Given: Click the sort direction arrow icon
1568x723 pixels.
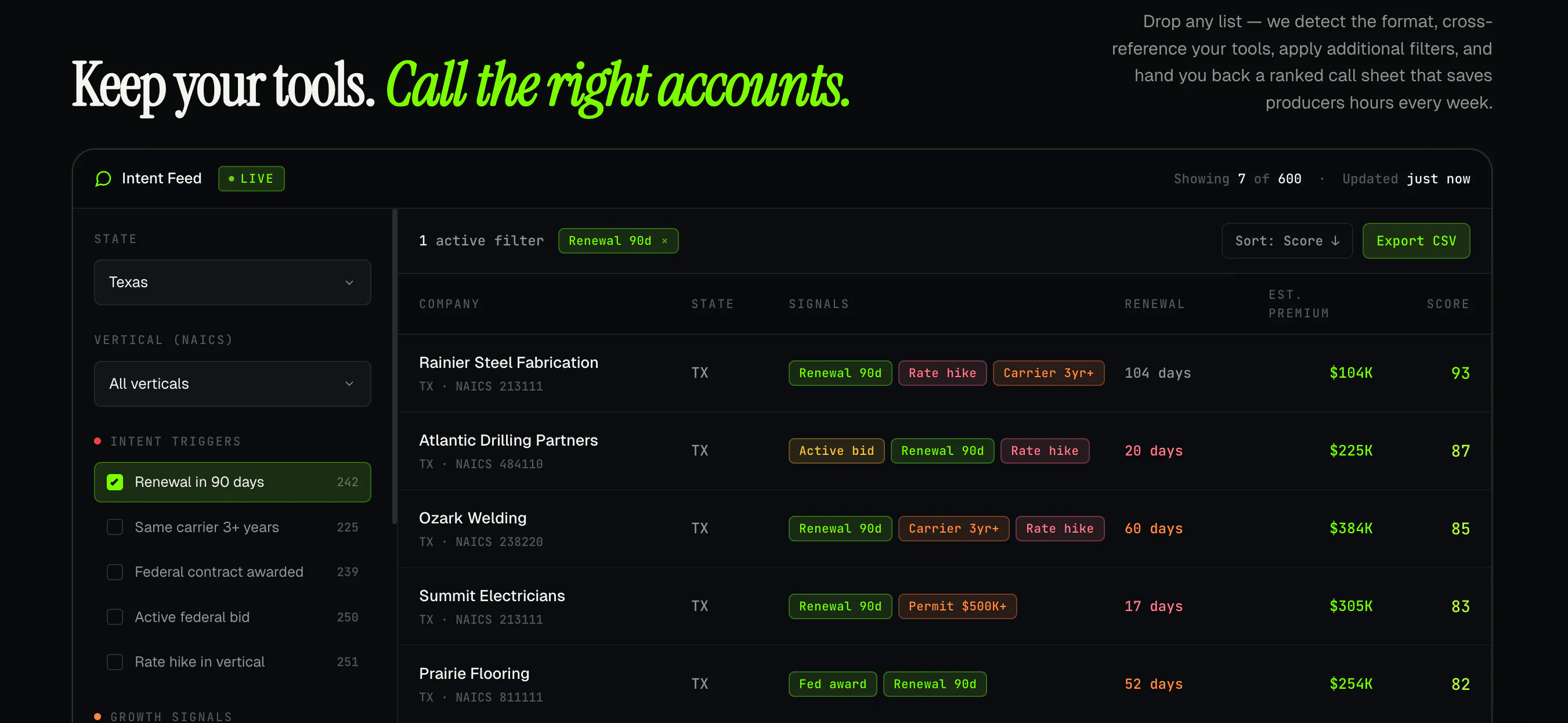Looking at the screenshot, I should coord(1335,241).
